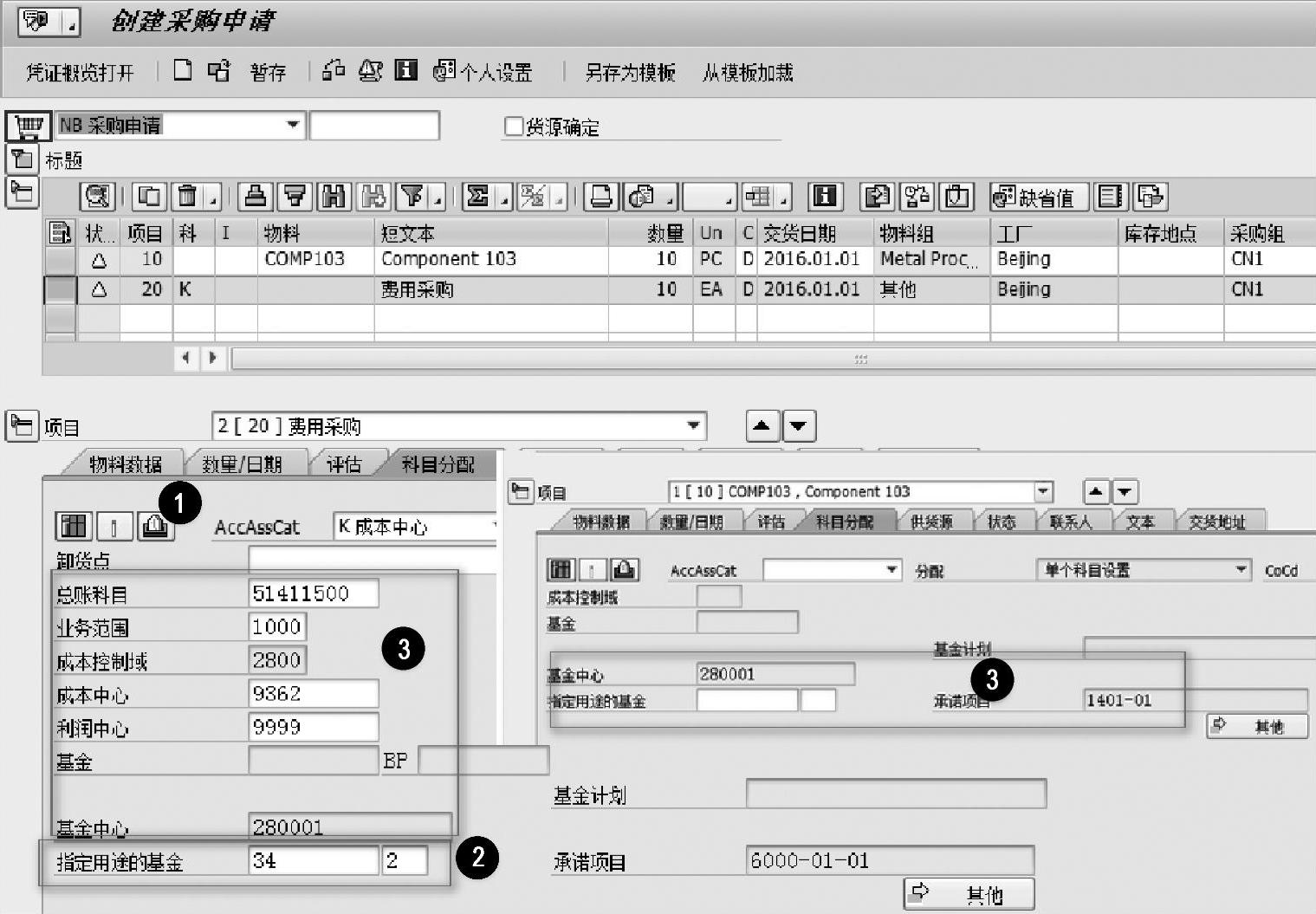Expand the item selector dropdown 费用采购
This screenshot has width=1316, height=914.
(693, 426)
